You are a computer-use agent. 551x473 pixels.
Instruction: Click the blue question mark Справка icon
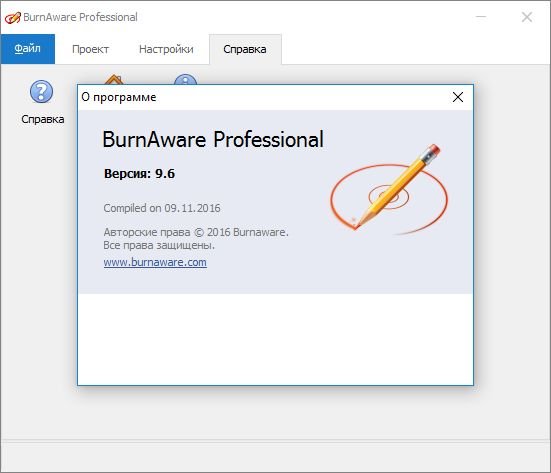point(41,91)
